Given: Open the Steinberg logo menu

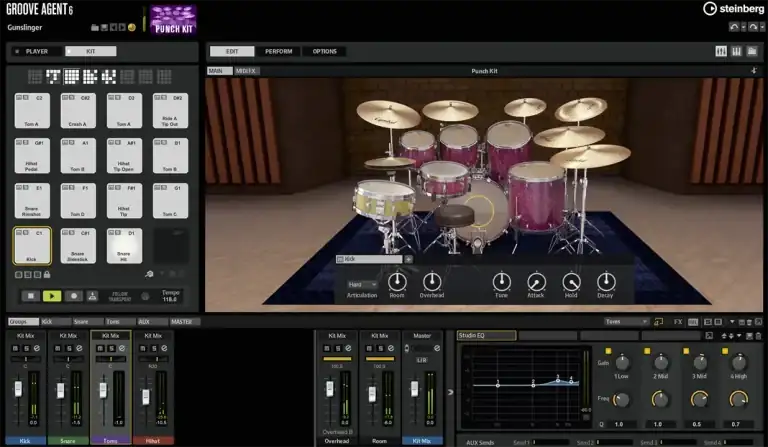Looking at the screenshot, I should 733,8.
